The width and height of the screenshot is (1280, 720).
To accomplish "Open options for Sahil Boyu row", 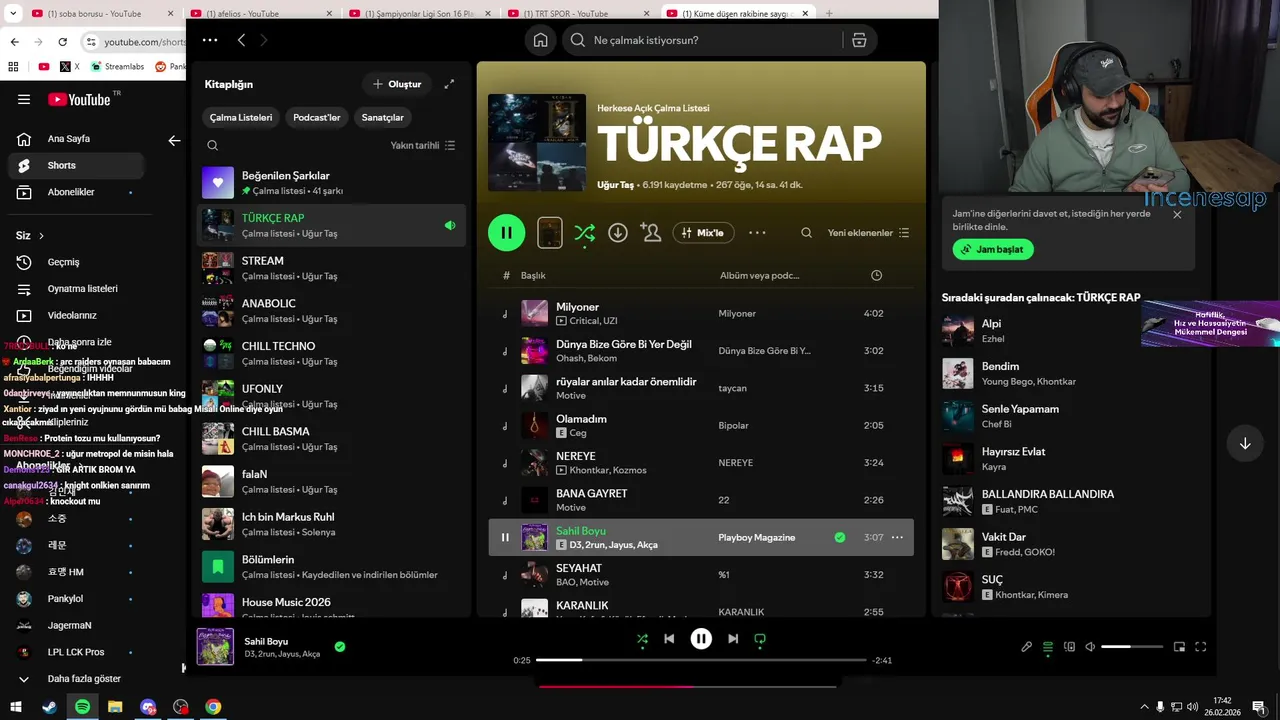I will [x=897, y=537].
